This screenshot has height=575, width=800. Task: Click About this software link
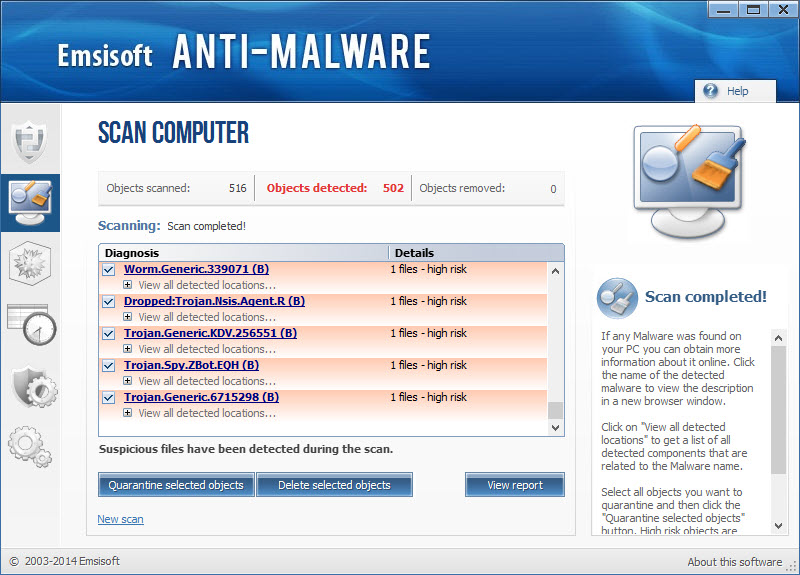point(735,562)
